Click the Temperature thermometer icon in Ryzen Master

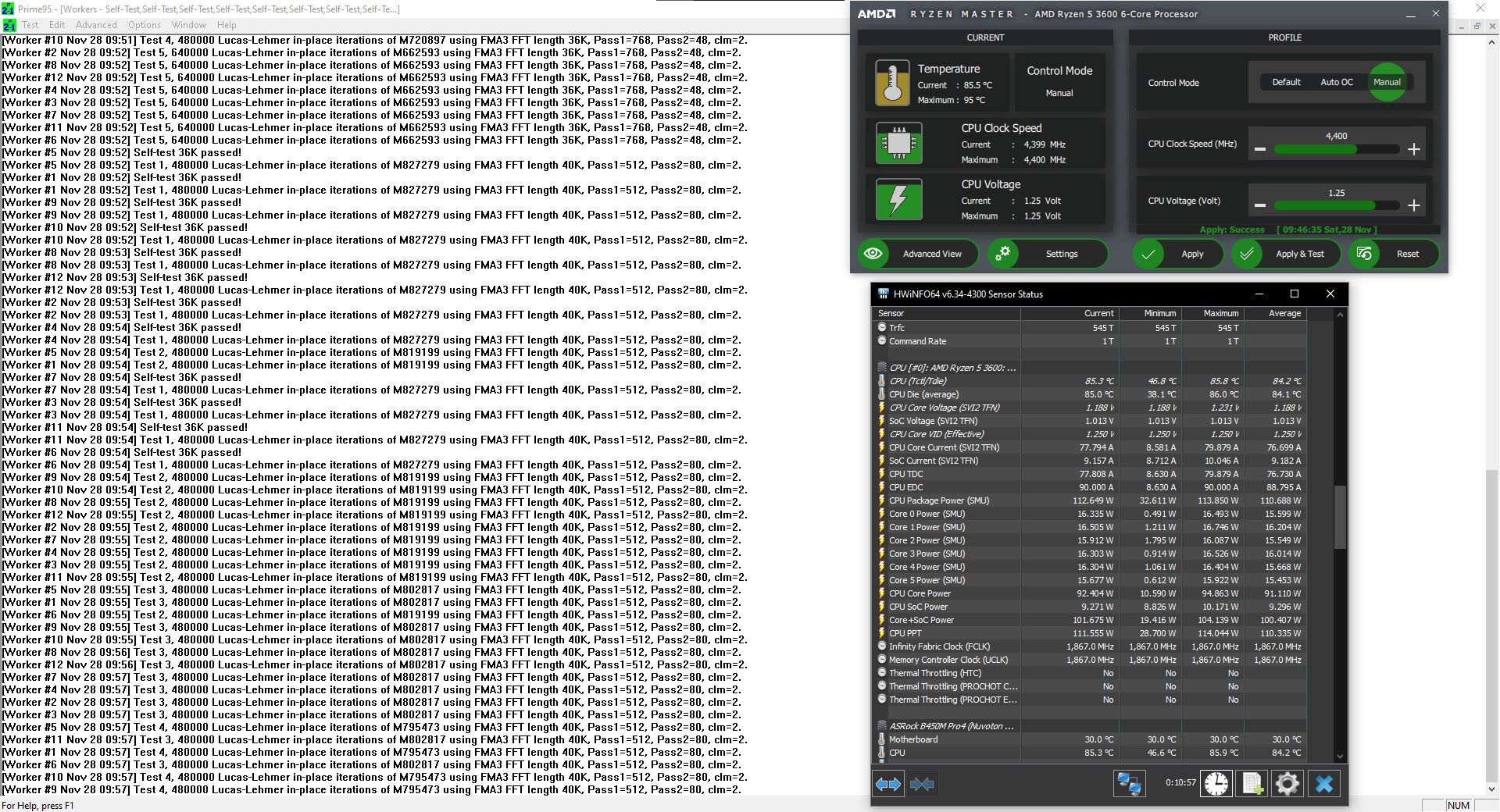tap(892, 83)
